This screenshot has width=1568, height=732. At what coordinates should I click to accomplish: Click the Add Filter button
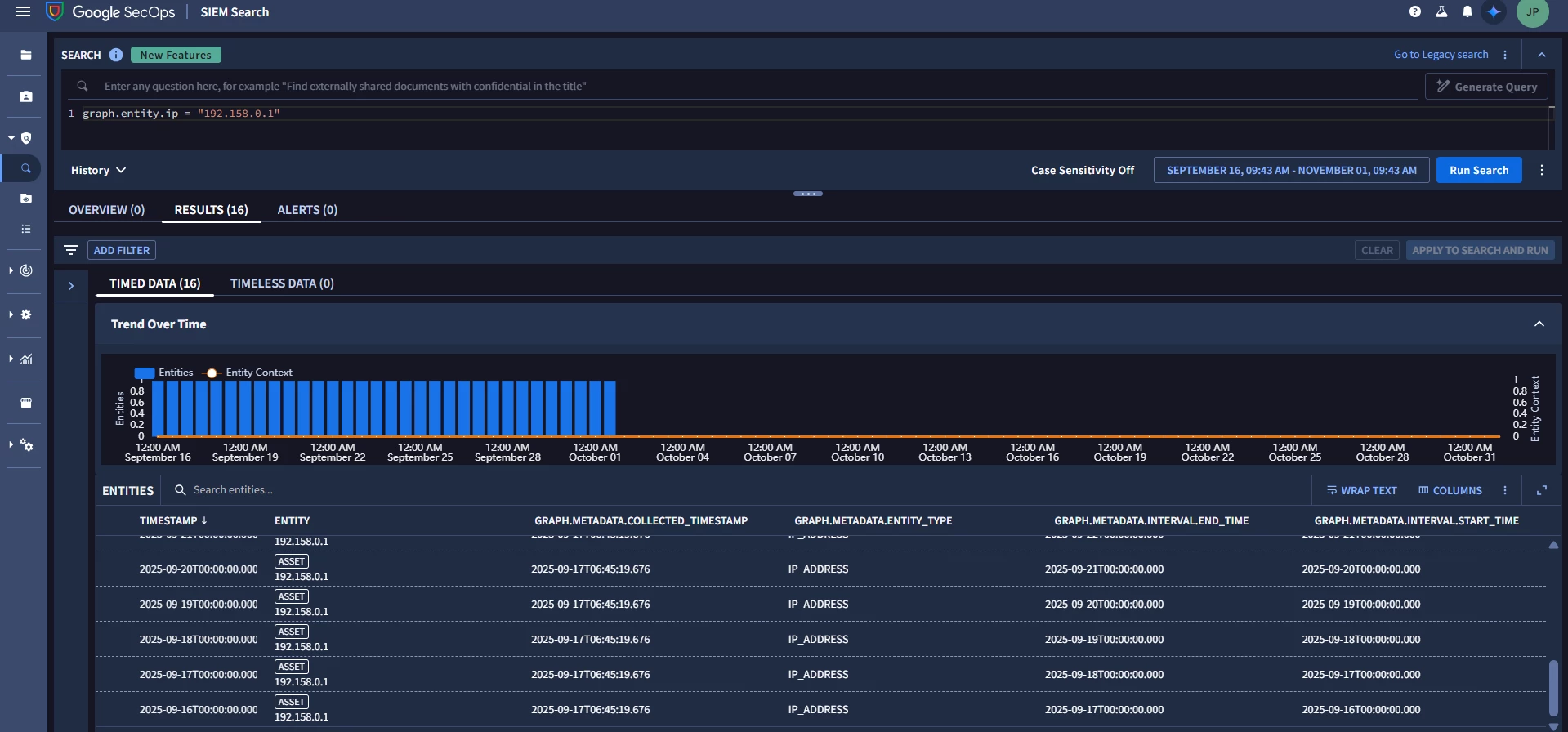(122, 250)
